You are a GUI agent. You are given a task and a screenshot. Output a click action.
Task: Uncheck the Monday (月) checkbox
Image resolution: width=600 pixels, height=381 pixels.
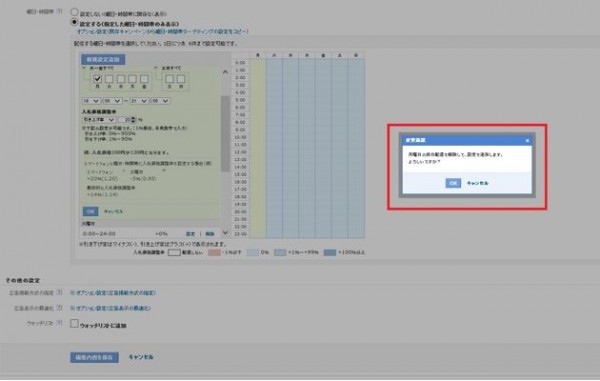point(98,79)
